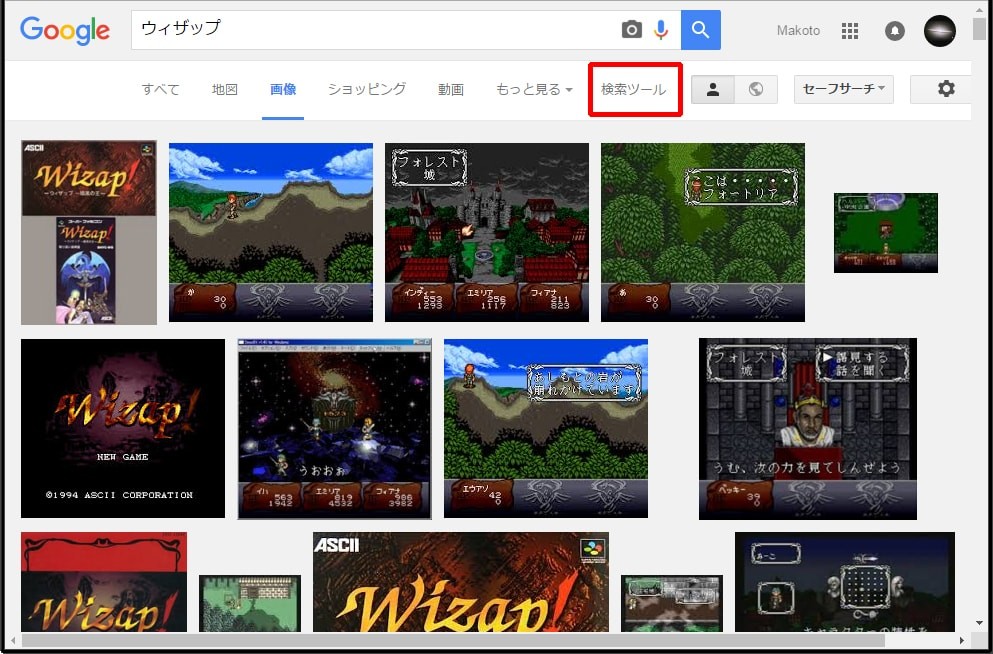Screen dimensions: 993x654
Task: Open the king throne room screenshot
Action: [x=807, y=429]
